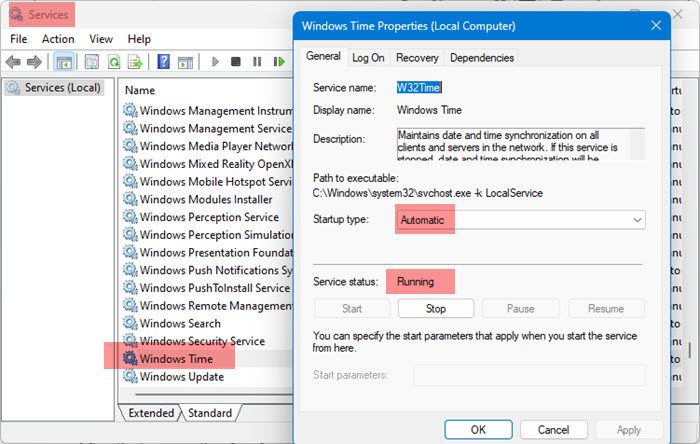Click the W32Time service name field

point(419,87)
